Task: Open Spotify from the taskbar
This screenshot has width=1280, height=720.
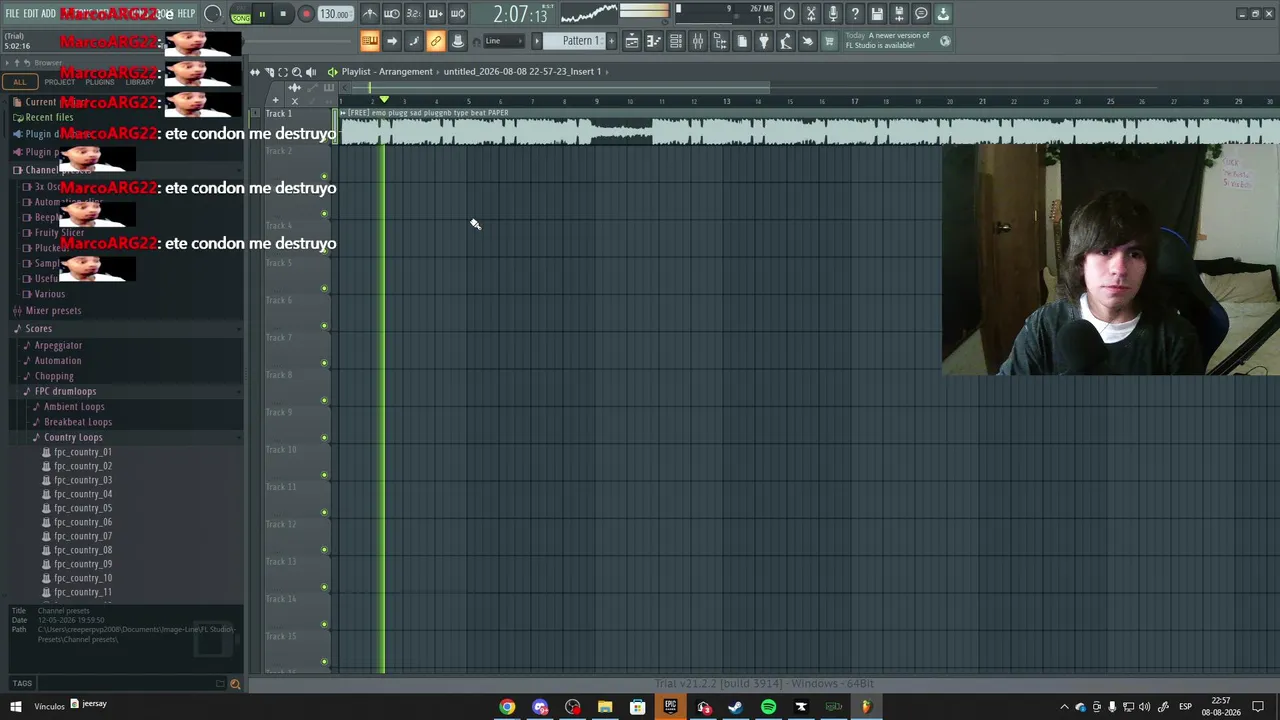Action: [x=768, y=708]
